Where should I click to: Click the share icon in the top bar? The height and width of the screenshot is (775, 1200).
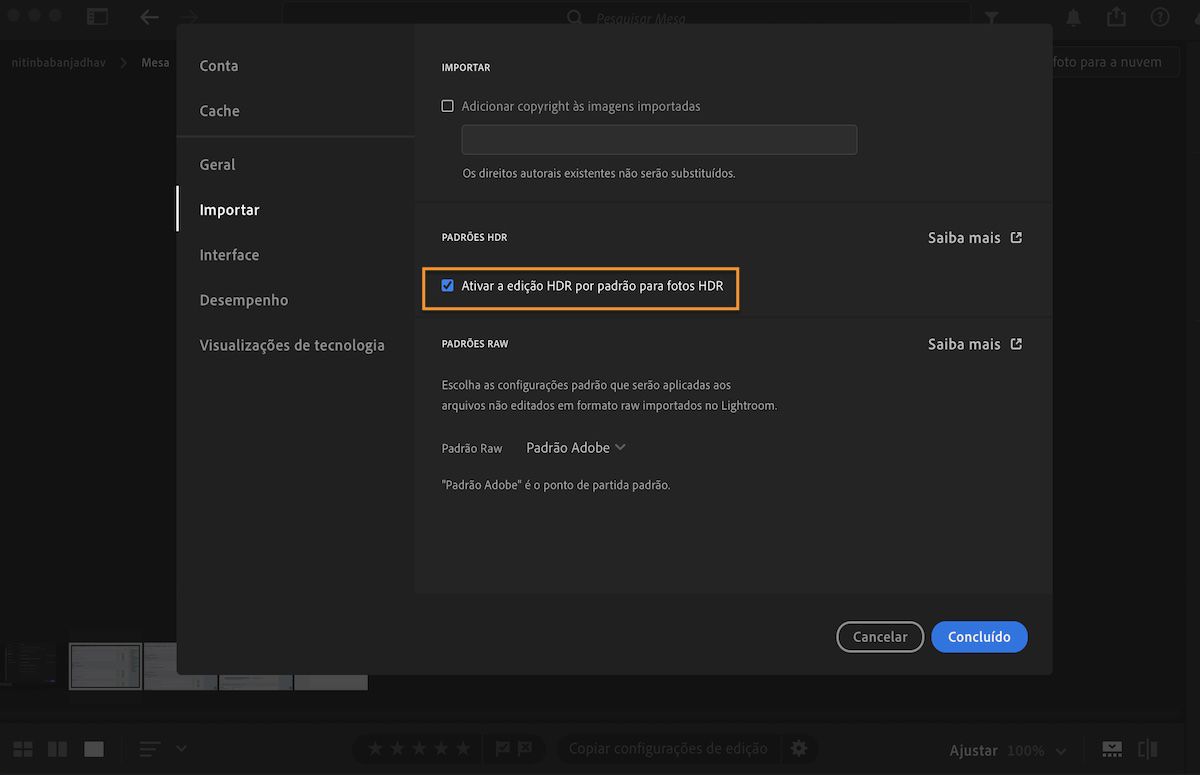pyautogui.click(x=1115, y=16)
